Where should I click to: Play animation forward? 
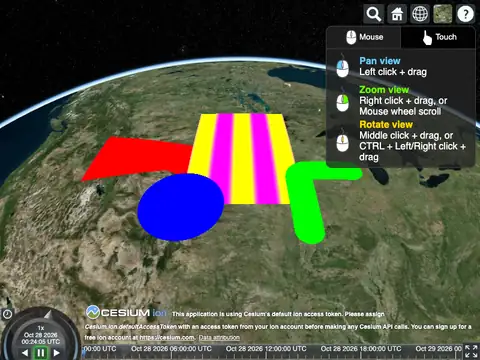click(57, 353)
